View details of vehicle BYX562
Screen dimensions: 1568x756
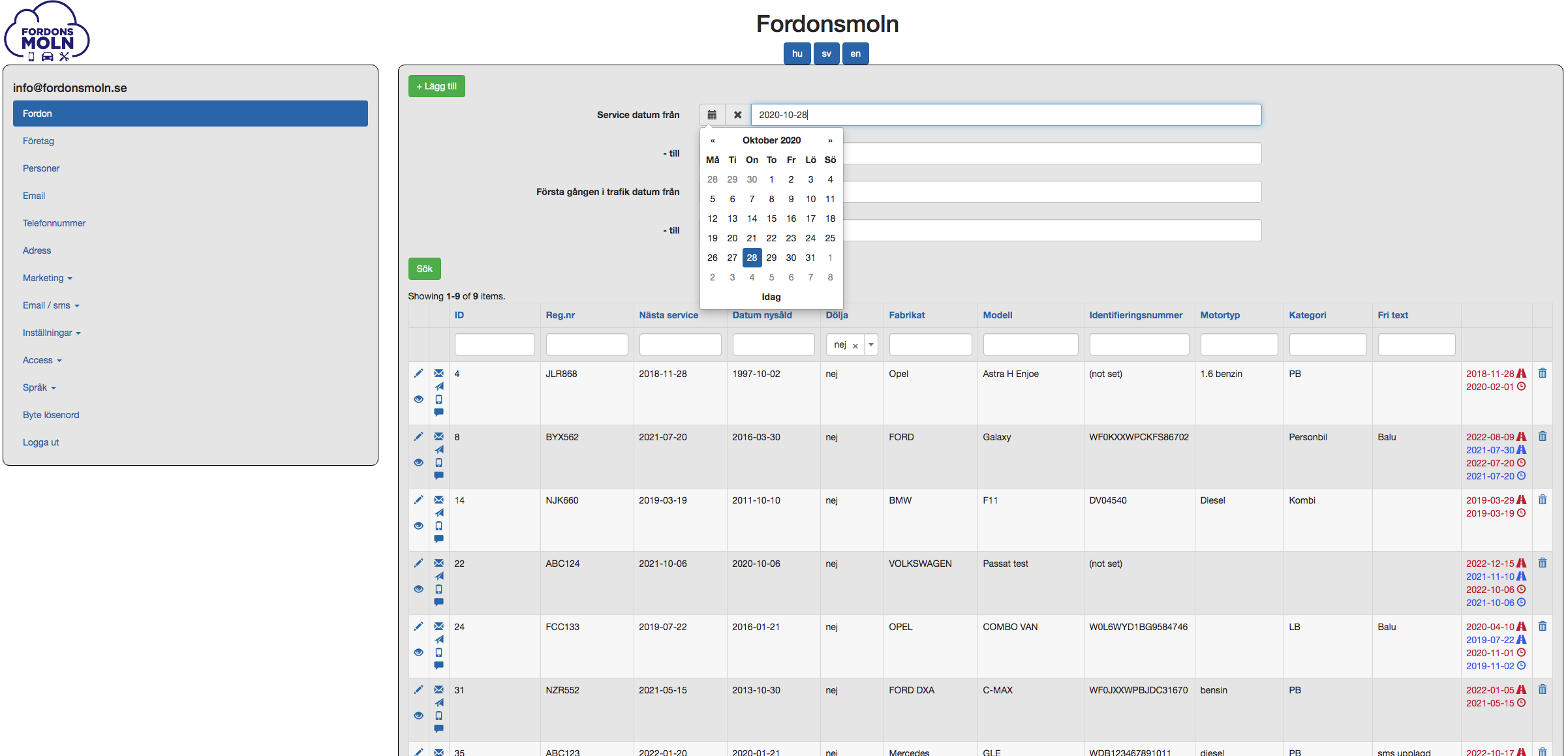pos(418,462)
